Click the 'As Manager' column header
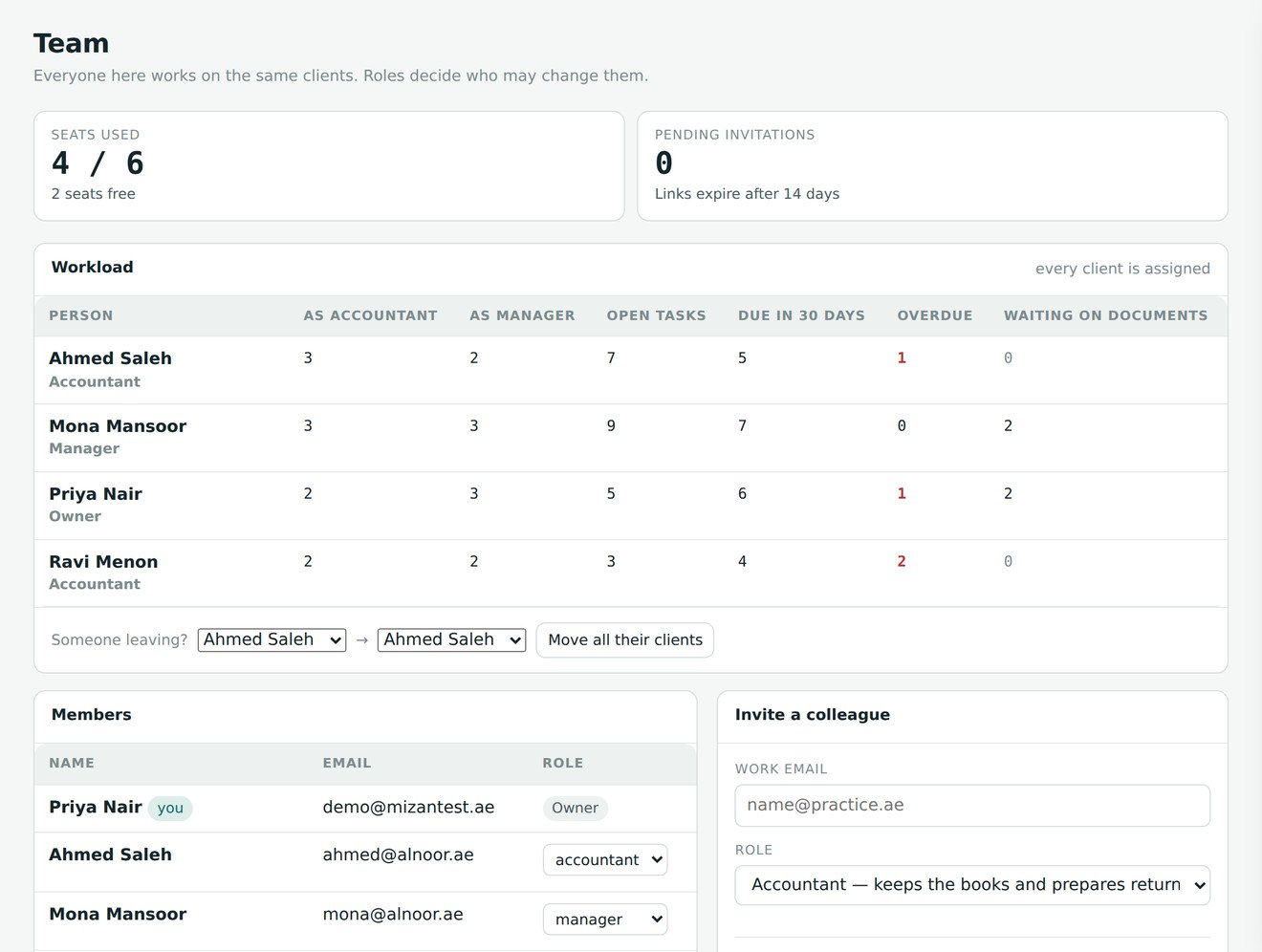Image resolution: width=1262 pixels, height=952 pixels. tap(522, 315)
